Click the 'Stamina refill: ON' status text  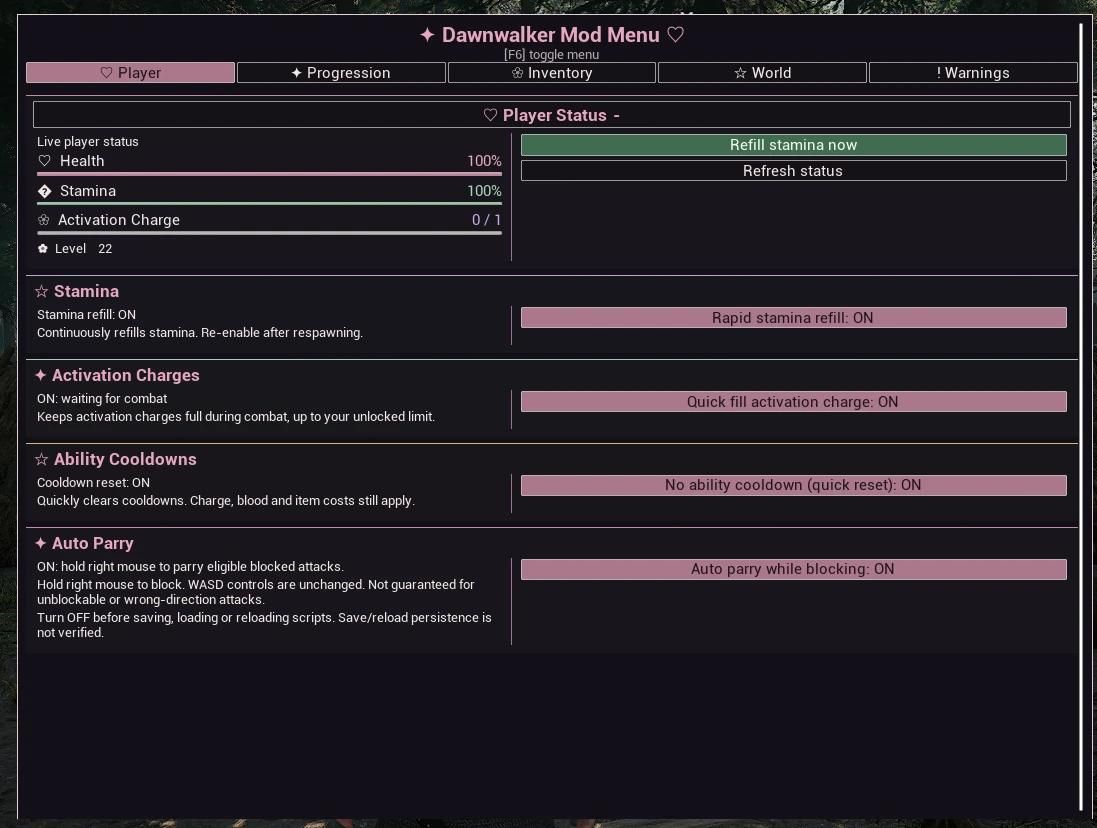pos(86,315)
